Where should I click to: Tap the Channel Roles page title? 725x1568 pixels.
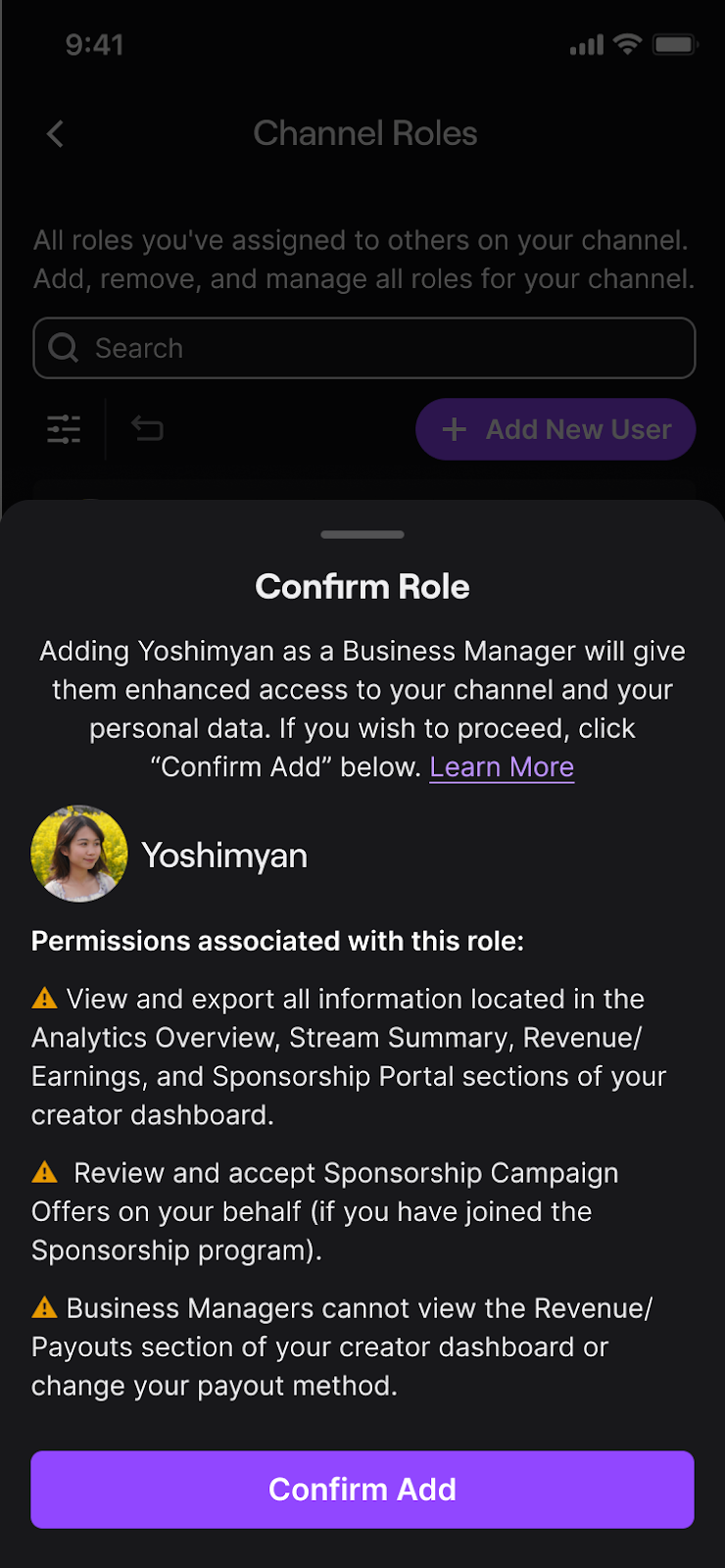click(364, 133)
